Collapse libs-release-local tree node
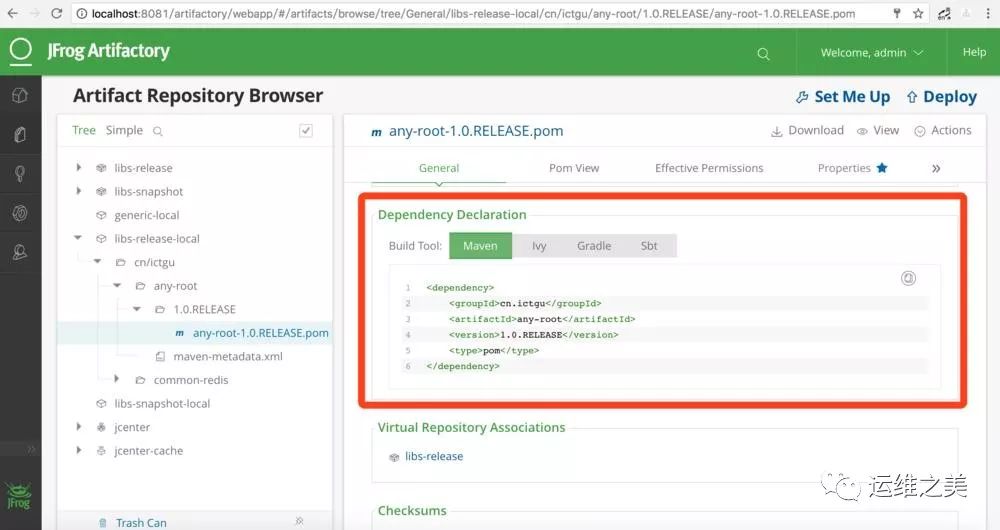Screen dimensions: 1000x530 [78, 238]
